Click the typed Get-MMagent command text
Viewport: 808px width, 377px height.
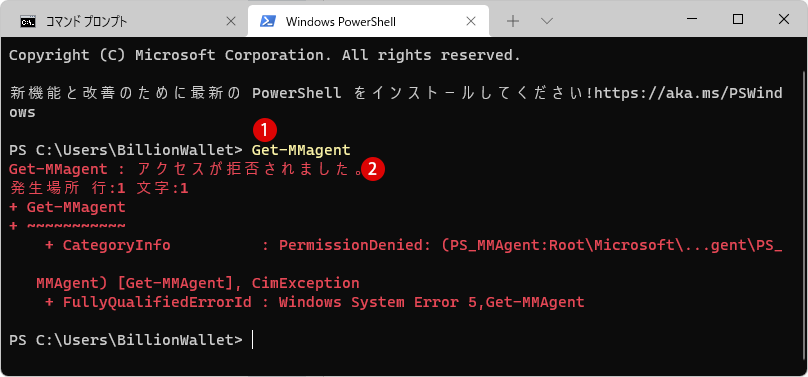(x=301, y=150)
